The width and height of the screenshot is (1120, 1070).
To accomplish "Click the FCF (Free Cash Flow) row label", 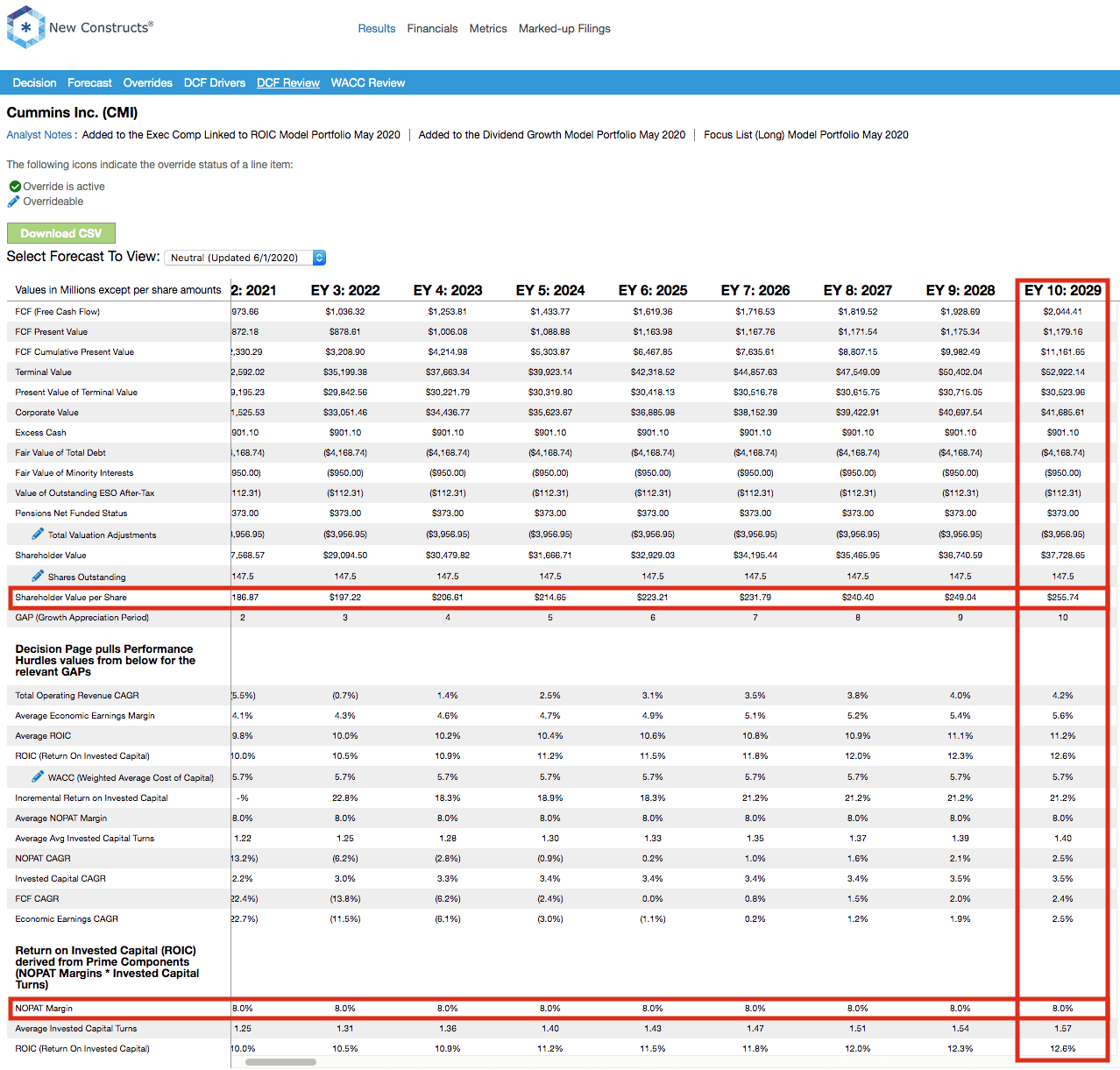I will pyautogui.click(x=58, y=312).
